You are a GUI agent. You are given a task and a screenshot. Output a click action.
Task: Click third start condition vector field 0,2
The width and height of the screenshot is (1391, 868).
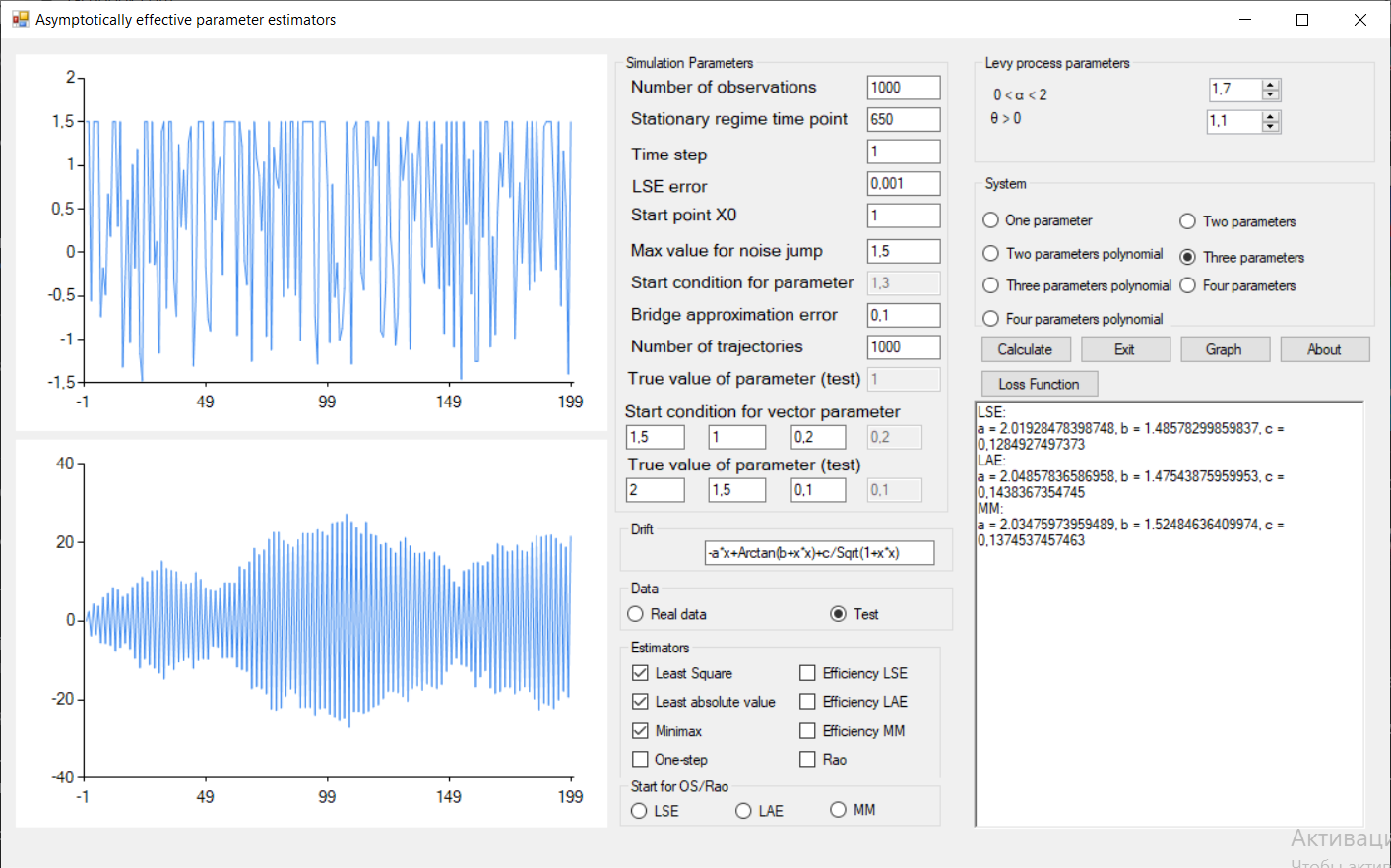pyautogui.click(x=819, y=437)
